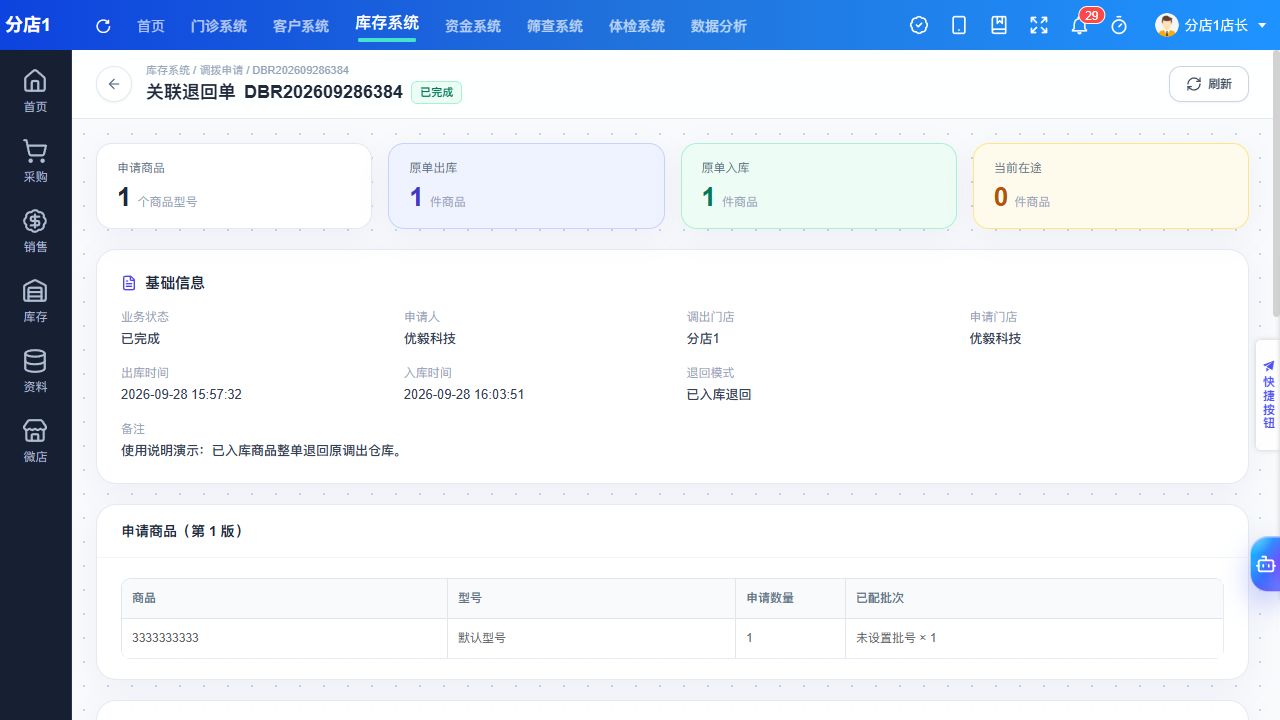Click the 已配批次 column header
This screenshot has width=1280, height=720.
pos(1034,598)
